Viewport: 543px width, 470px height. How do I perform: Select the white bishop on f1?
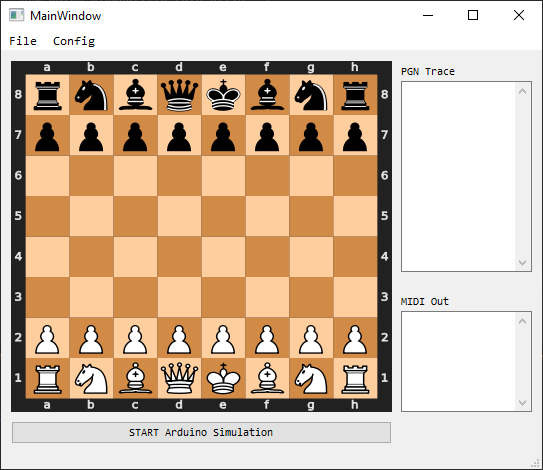point(267,378)
